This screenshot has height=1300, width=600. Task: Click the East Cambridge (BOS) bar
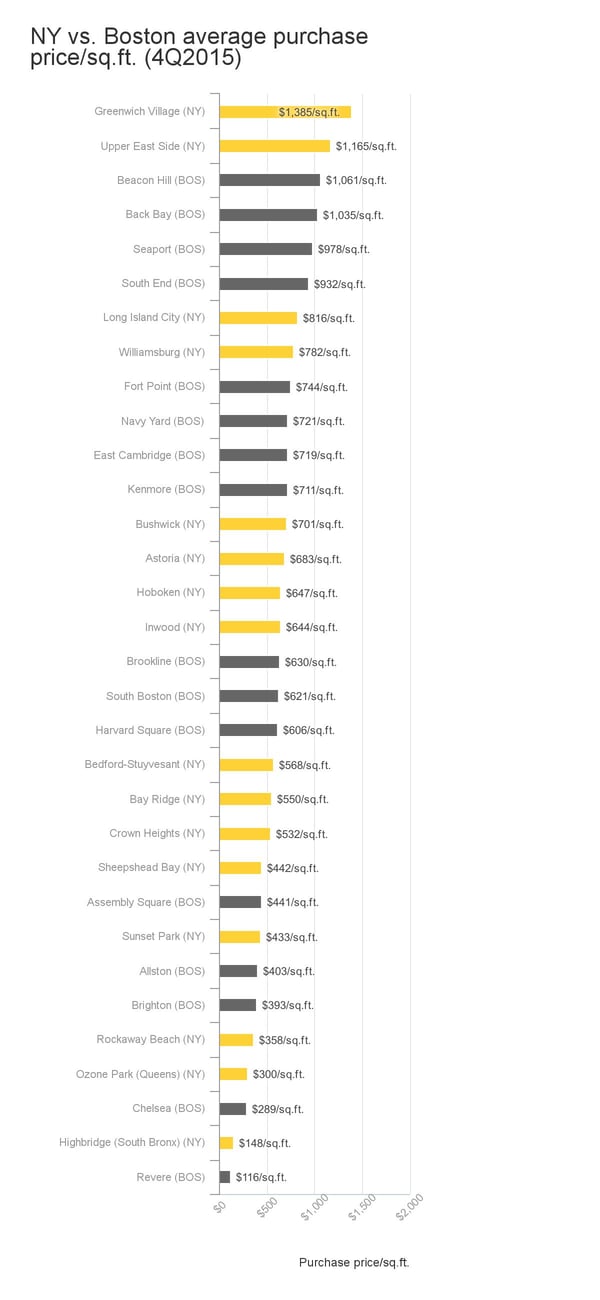tap(253, 455)
